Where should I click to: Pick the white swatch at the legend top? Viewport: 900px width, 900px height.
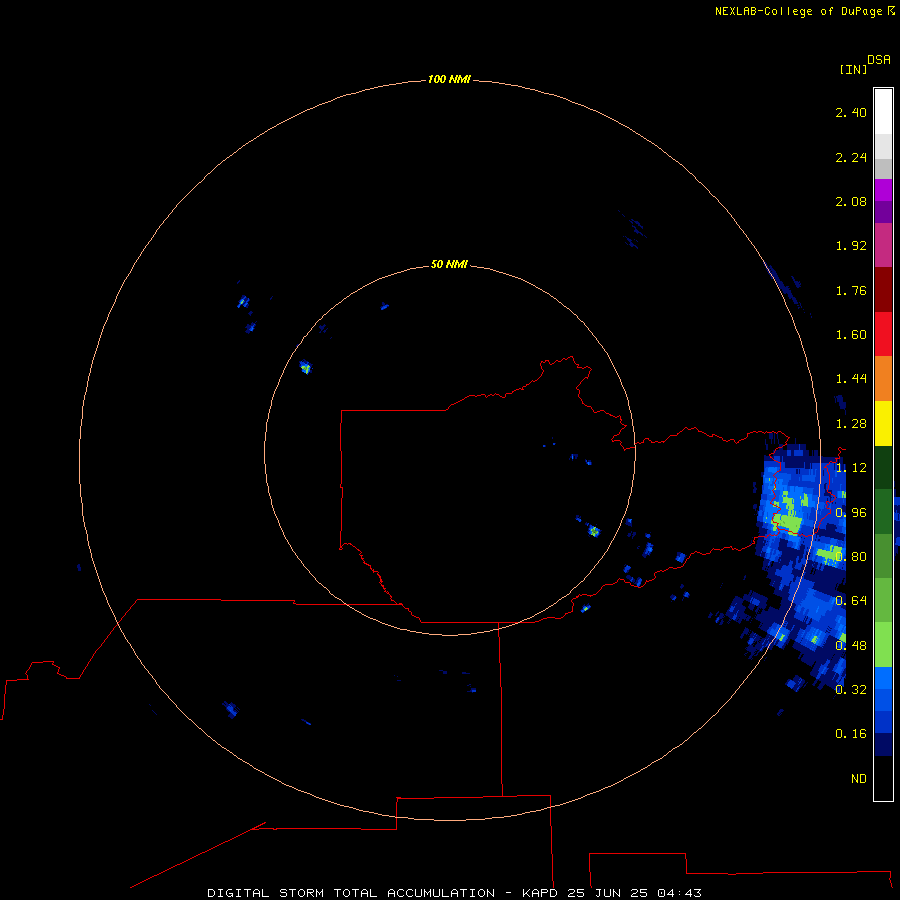883,111
